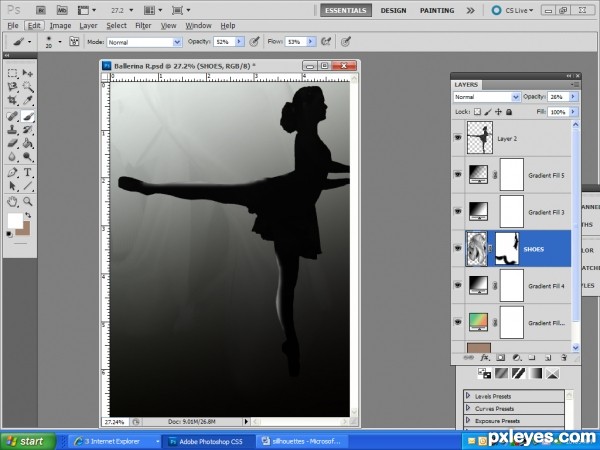
Task: Select the Zoom tool
Action: click(28, 201)
